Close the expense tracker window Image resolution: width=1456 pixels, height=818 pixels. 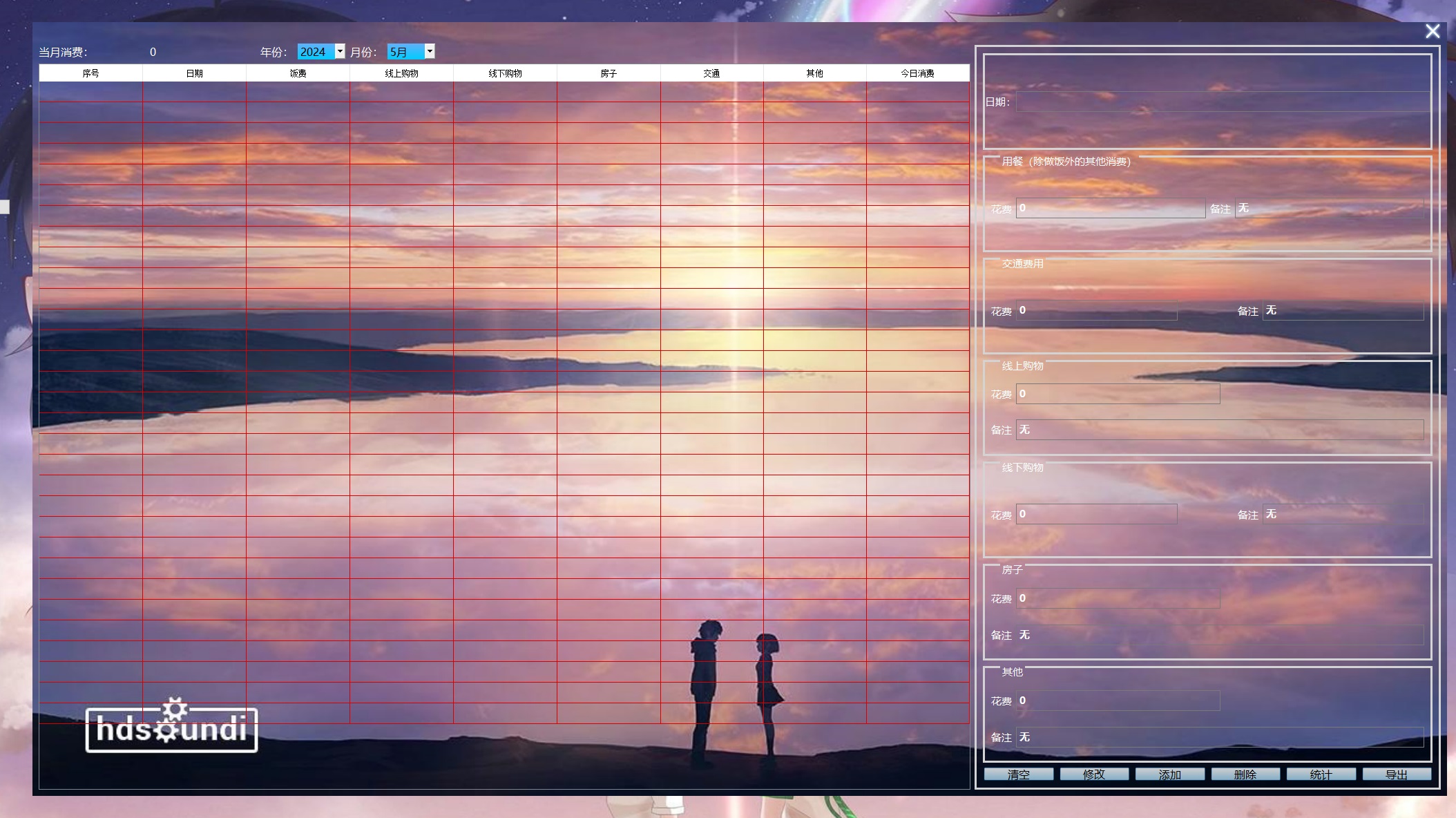click(x=1433, y=31)
